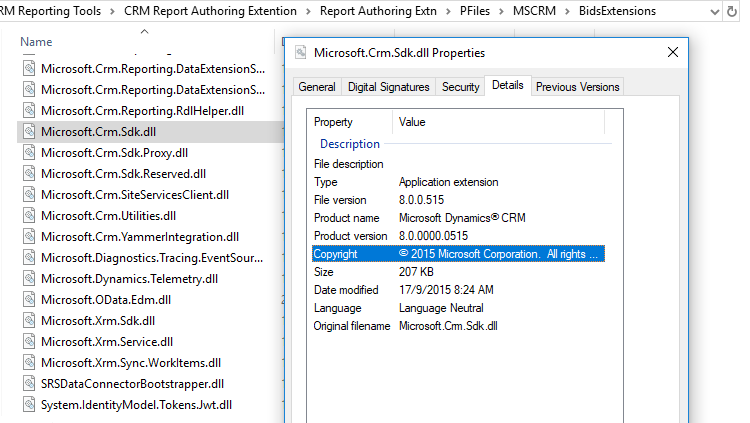Screen dimensions: 750x423
Task: Sort files by Name column header
Action: pos(36,42)
